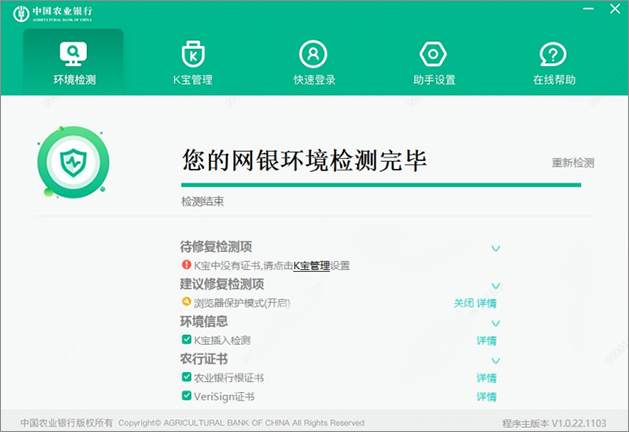Viewport: 629px width, 432px height.
Task: Click the green detection progress bar
Action: pyautogui.click(x=380, y=184)
